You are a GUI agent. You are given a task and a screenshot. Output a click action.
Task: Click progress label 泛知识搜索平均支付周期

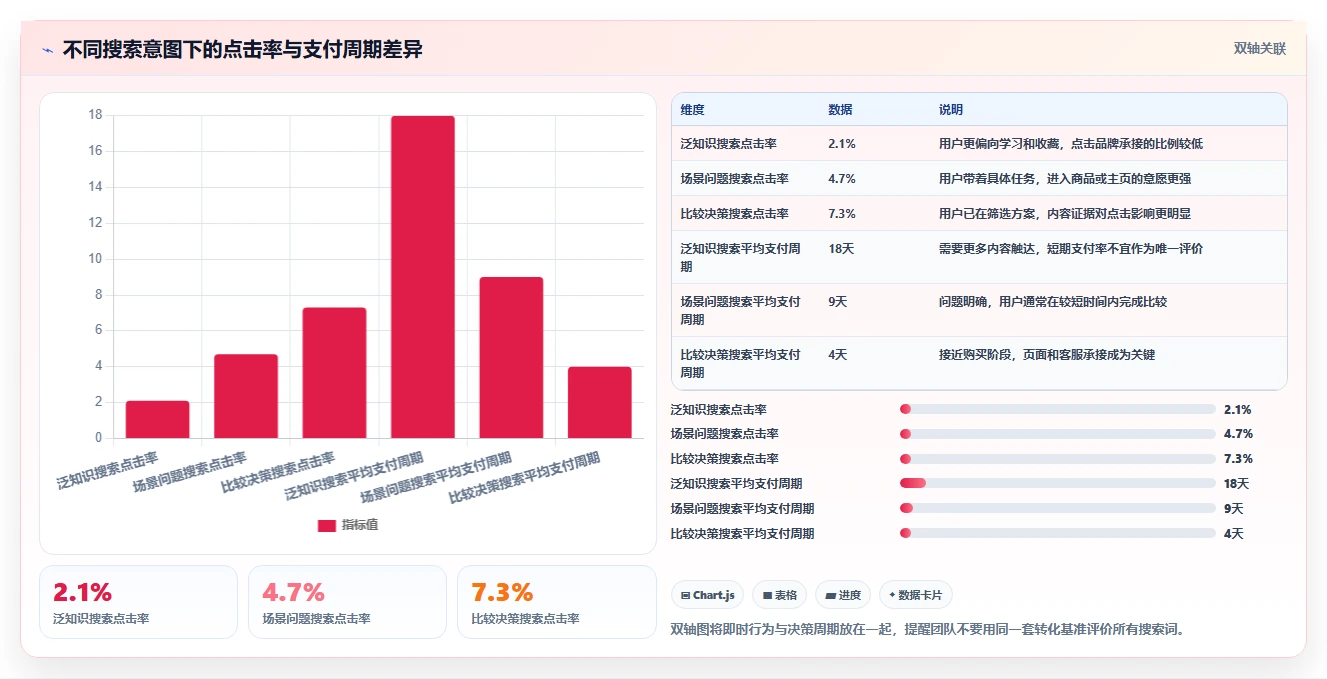[736, 483]
